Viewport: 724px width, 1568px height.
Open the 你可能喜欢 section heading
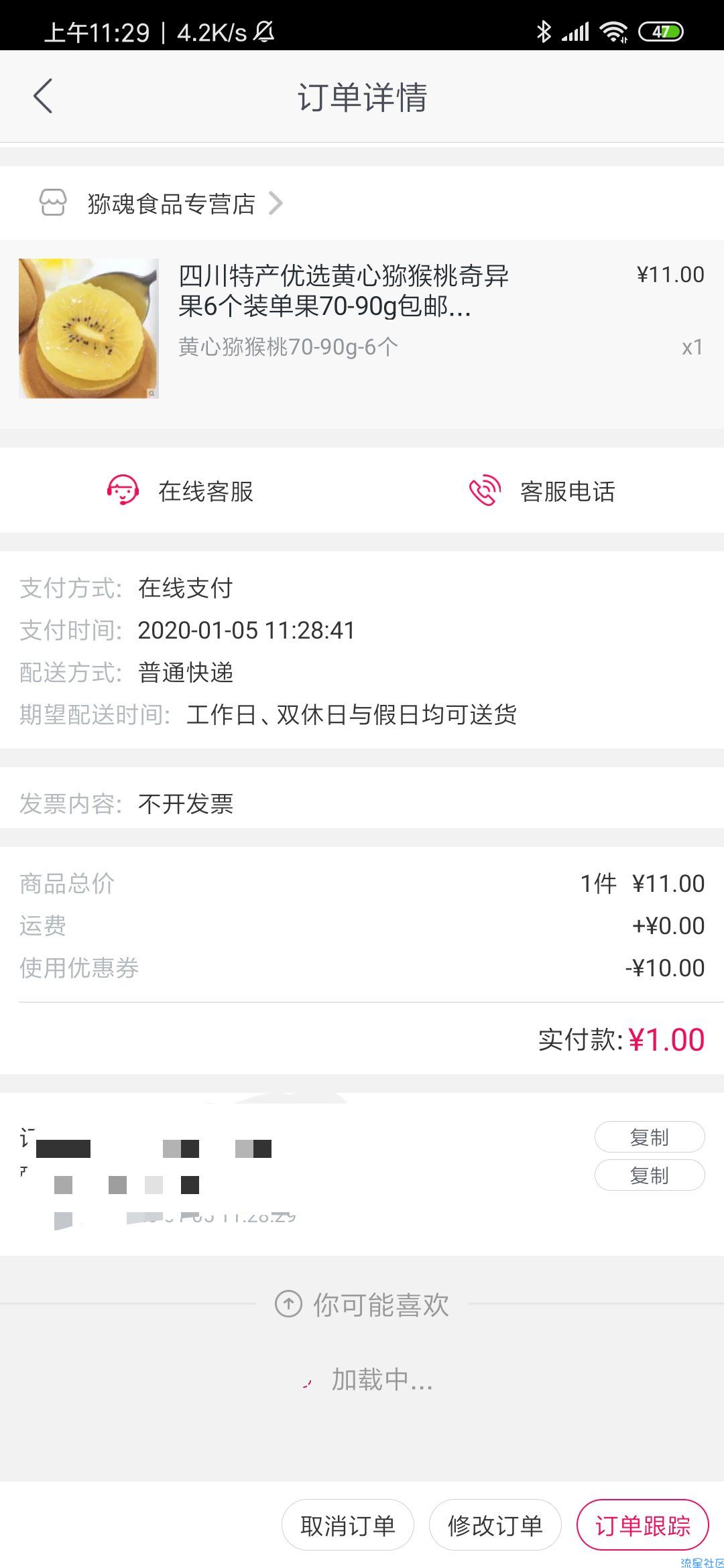tap(381, 1305)
